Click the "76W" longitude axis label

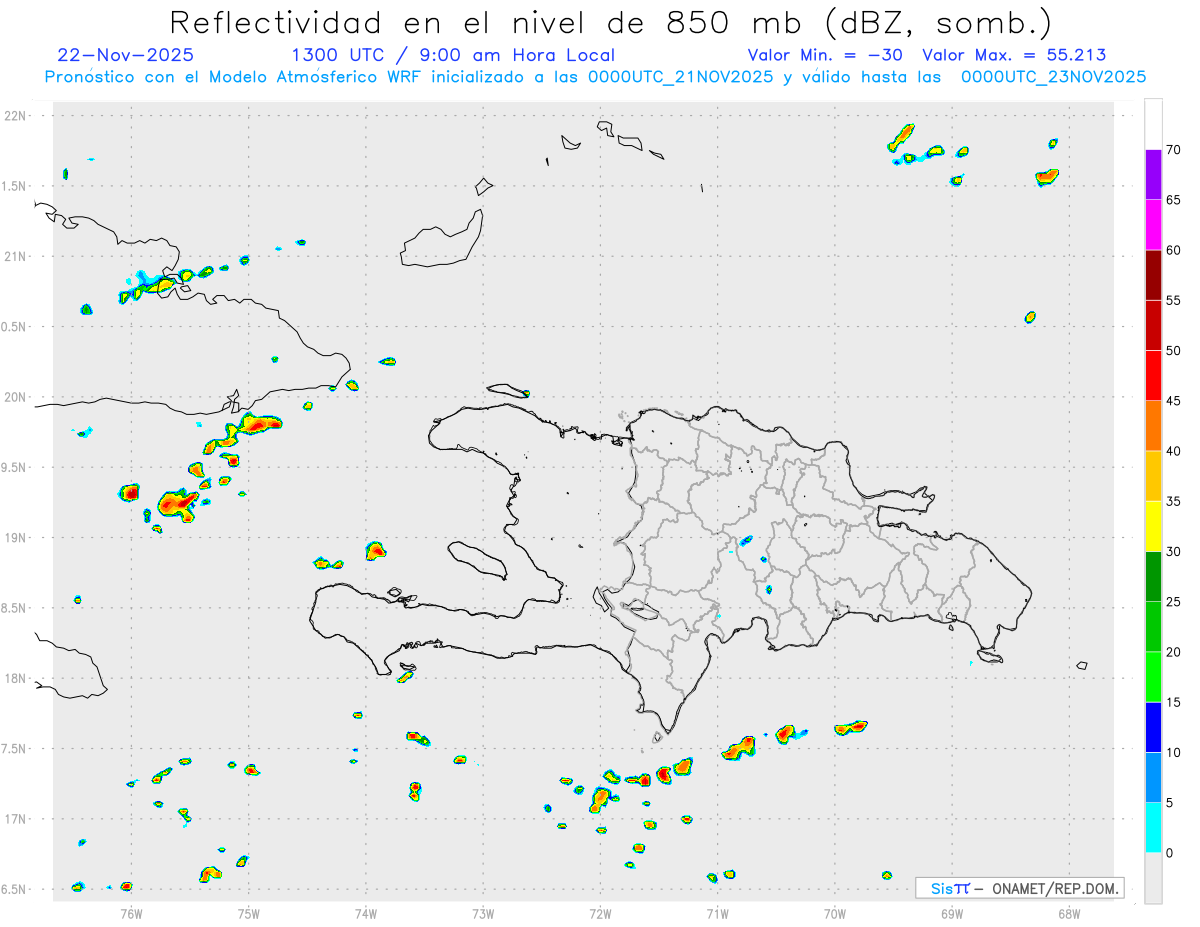pyautogui.click(x=131, y=912)
